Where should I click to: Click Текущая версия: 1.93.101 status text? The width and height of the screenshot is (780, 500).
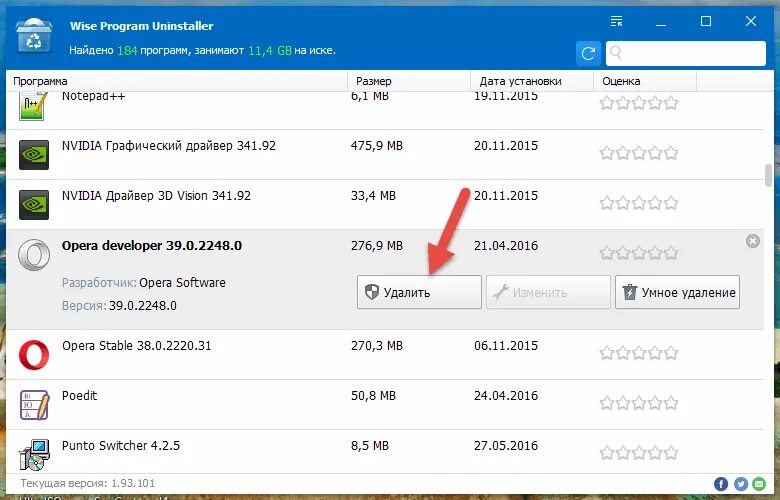(88, 483)
